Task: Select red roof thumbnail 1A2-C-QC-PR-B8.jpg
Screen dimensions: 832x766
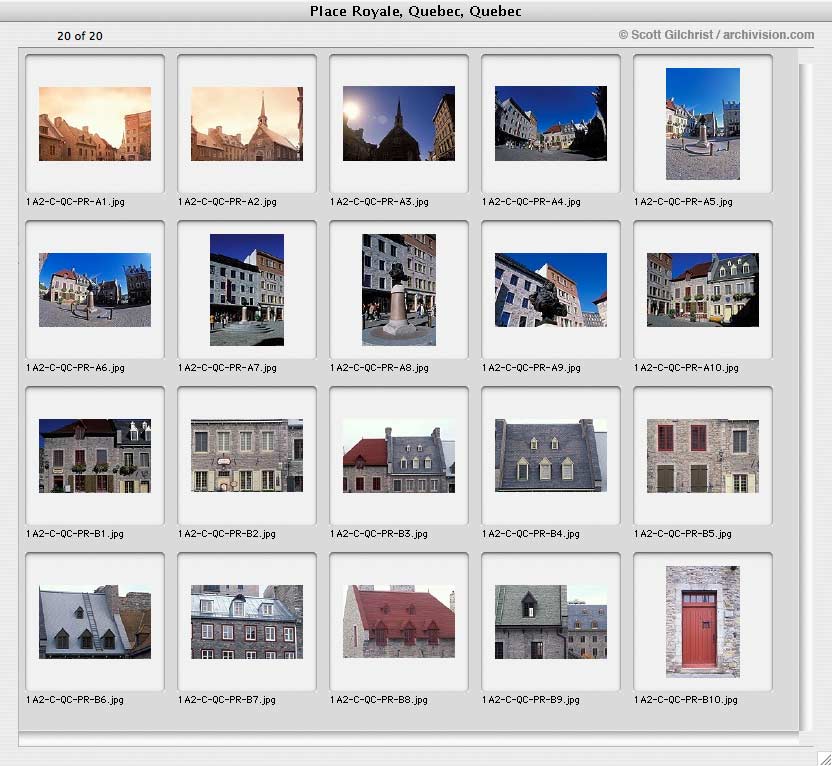Action: pyautogui.click(x=399, y=622)
